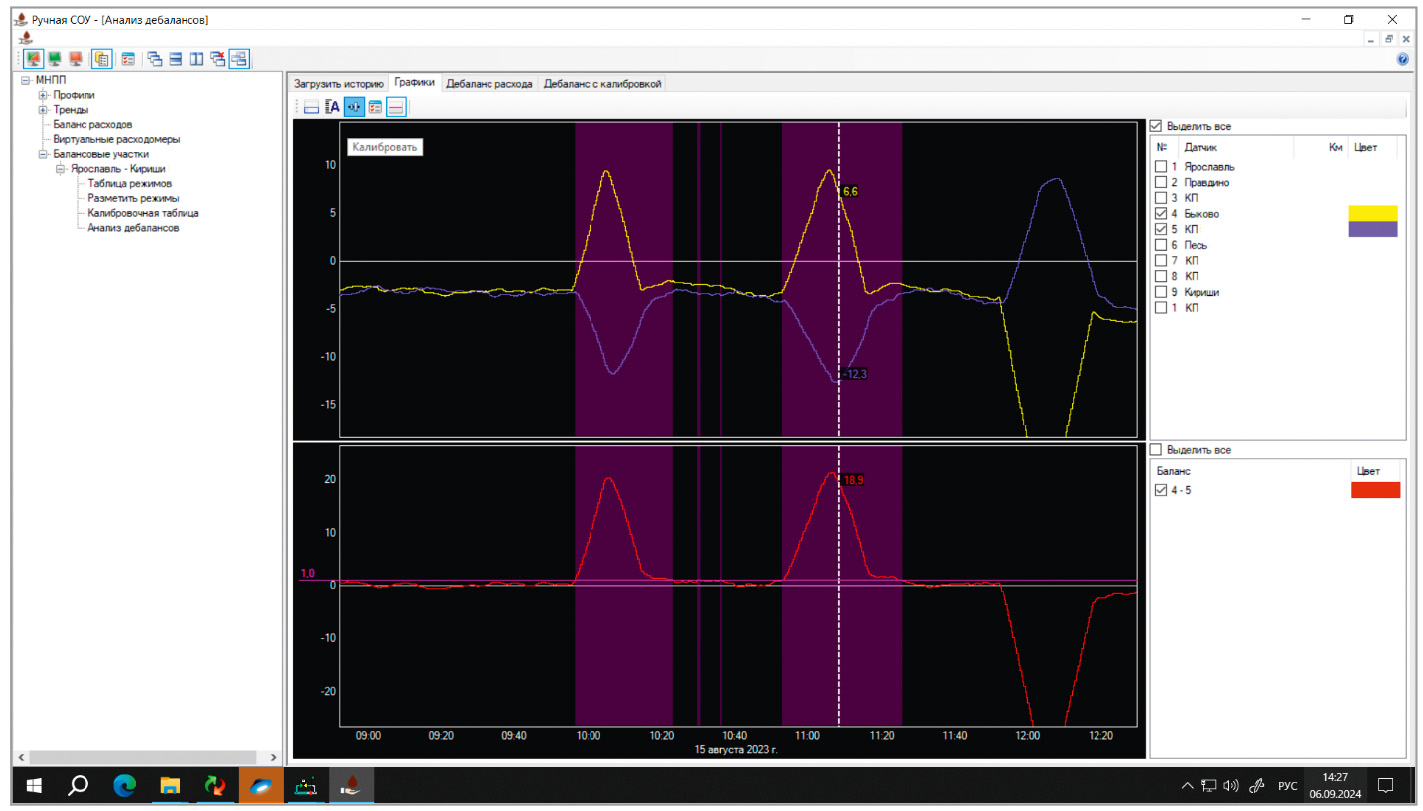This screenshot has width=1423, height=811.
Task: Click left arrow of tree panel scrollbar
Action: coord(21,758)
